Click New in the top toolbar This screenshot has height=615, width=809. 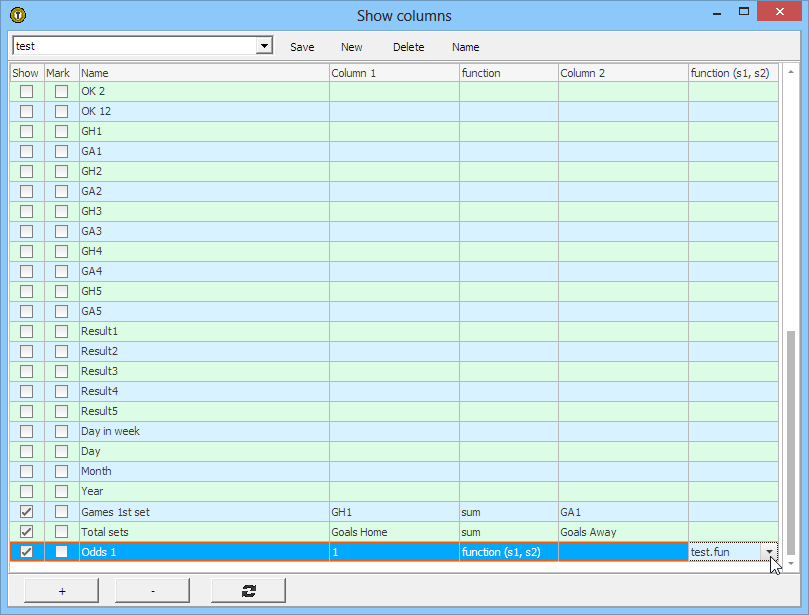pos(352,47)
